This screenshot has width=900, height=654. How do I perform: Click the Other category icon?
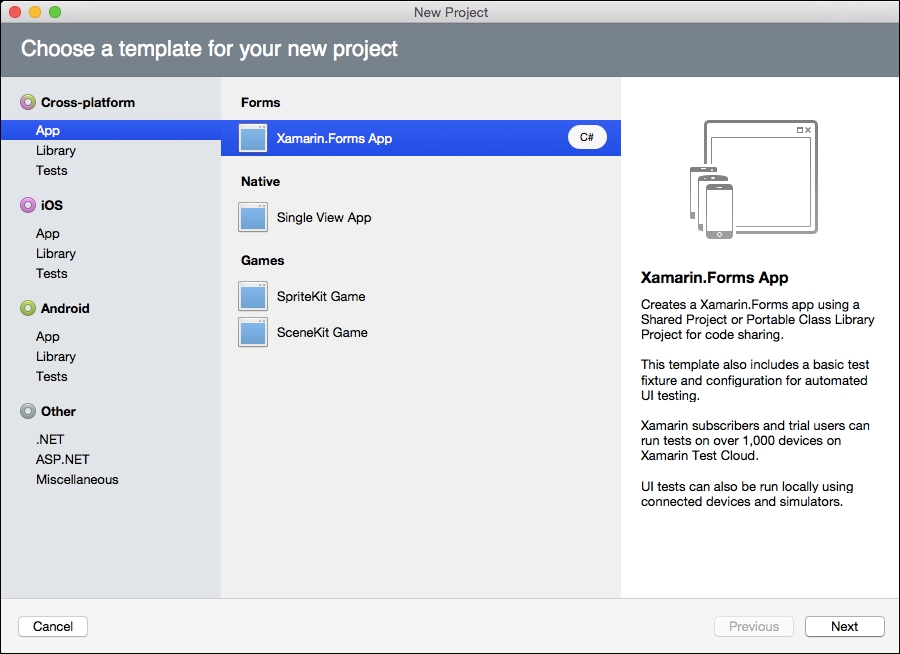[x=28, y=411]
